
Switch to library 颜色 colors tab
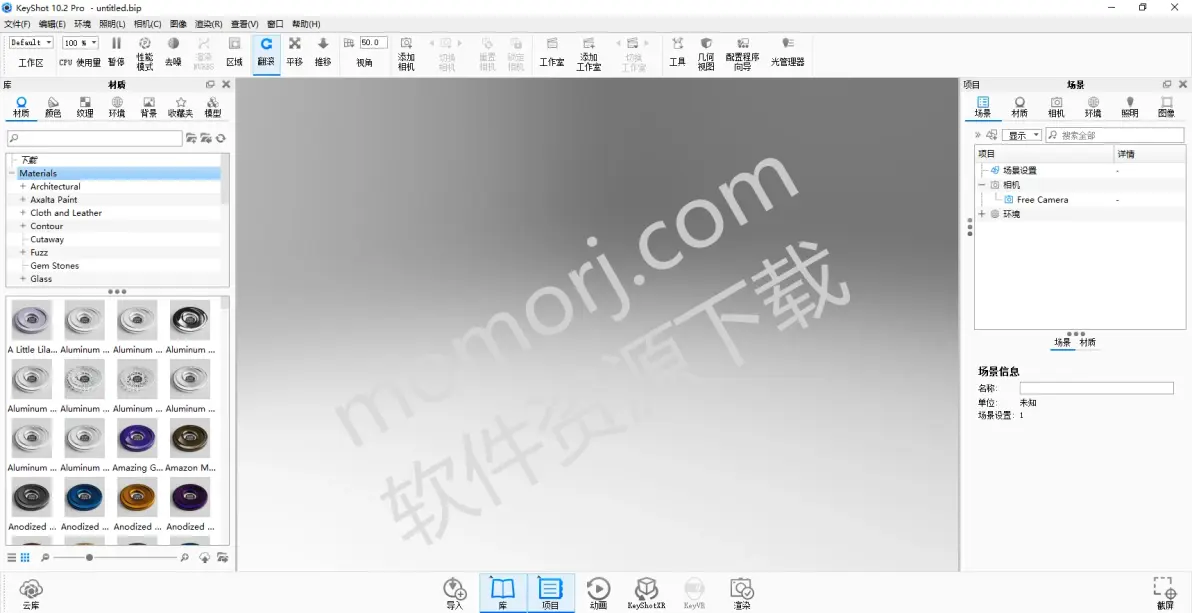click(53, 107)
